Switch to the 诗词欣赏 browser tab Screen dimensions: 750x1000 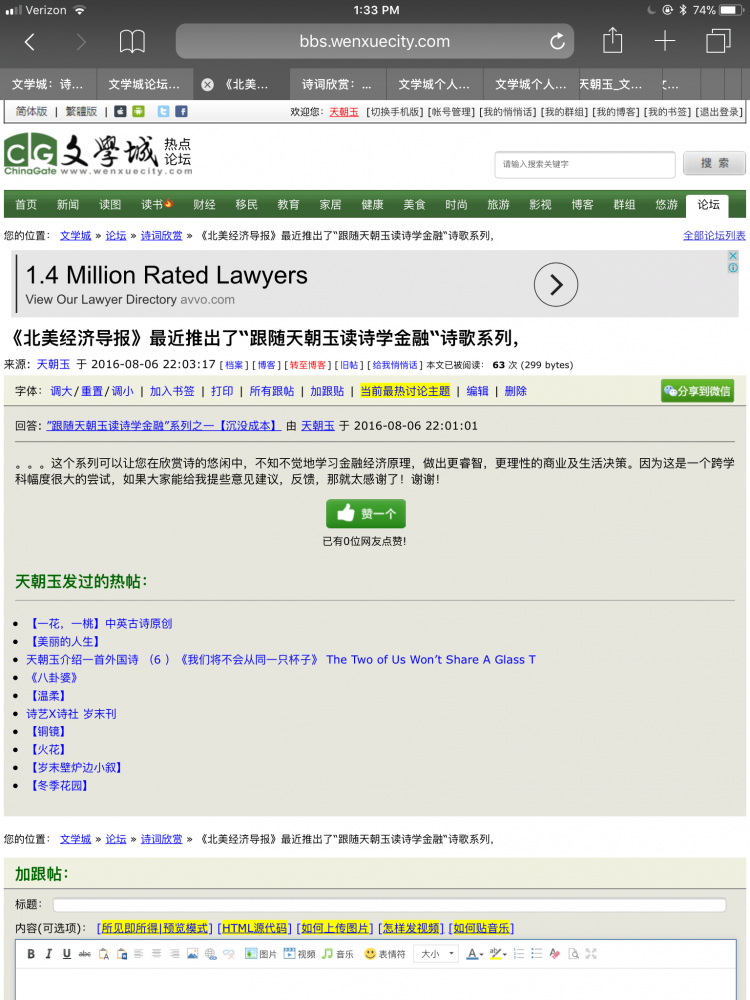coord(336,85)
